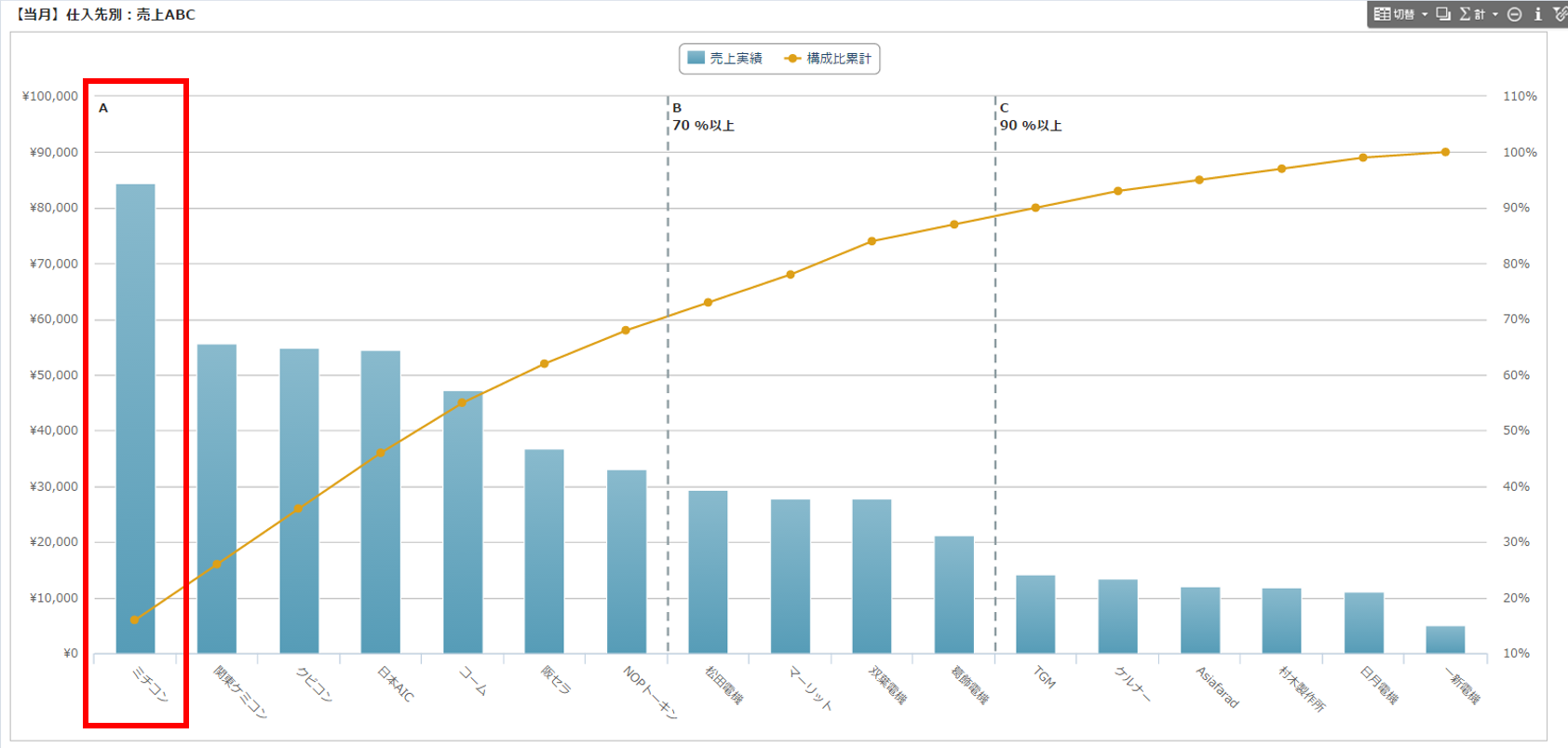Click the Asiafarad axis label
Viewport: 1568px width, 748px height.
click(x=1218, y=687)
